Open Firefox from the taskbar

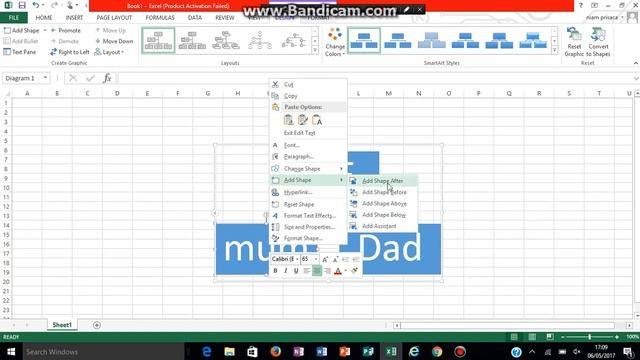tap(276, 351)
